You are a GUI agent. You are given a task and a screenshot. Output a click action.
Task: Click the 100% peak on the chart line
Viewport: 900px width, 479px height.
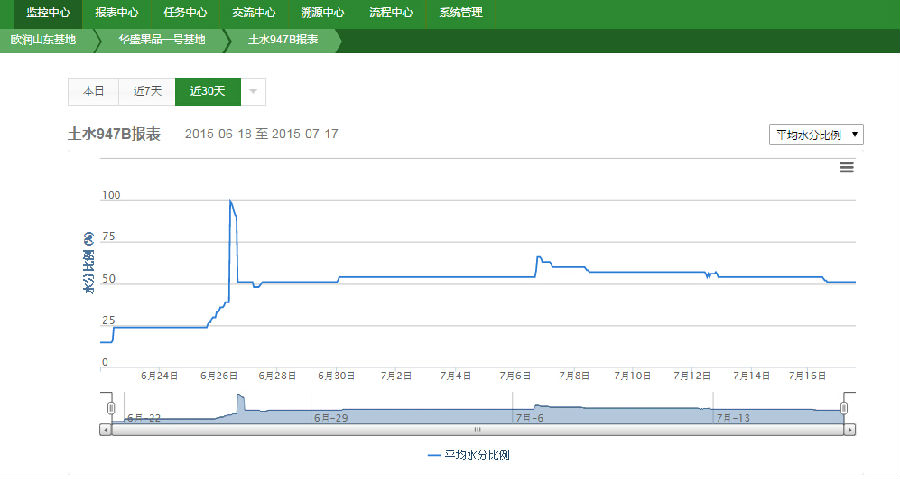click(230, 200)
